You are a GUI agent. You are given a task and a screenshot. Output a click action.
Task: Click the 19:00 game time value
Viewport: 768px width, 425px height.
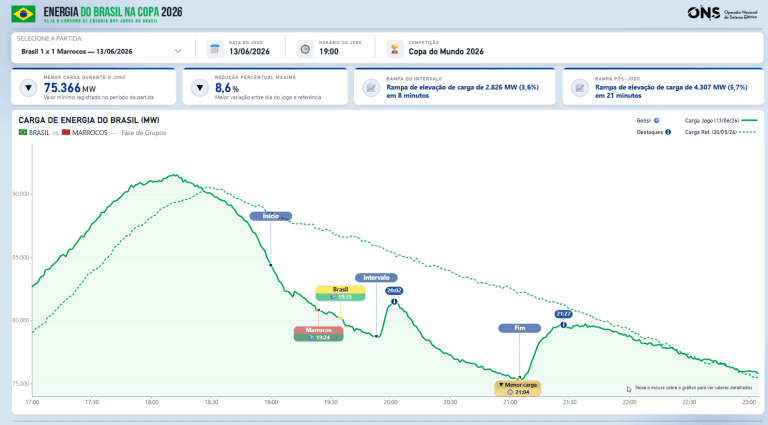point(329,51)
